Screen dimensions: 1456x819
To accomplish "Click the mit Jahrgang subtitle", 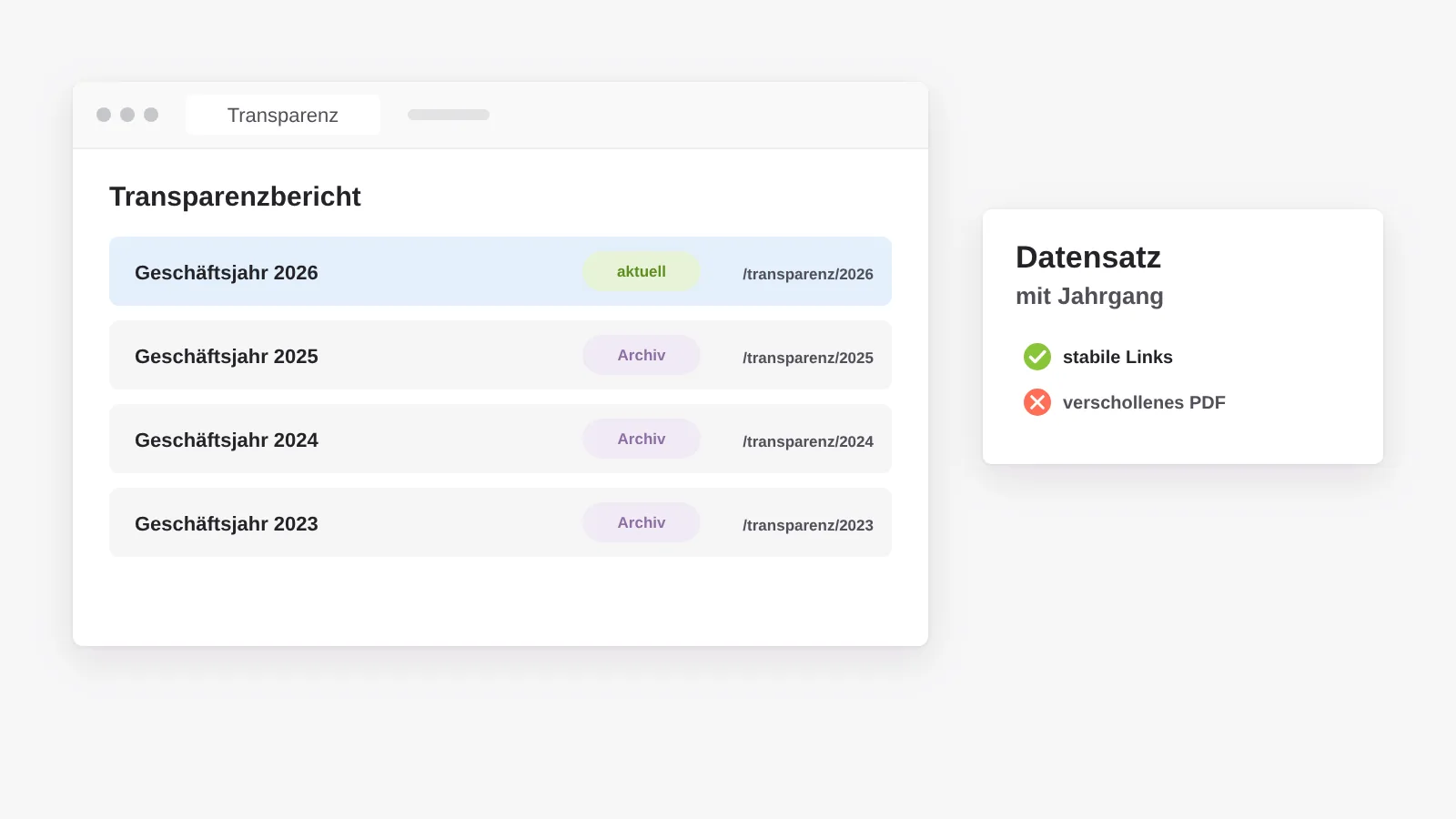I will pos(1089,297).
